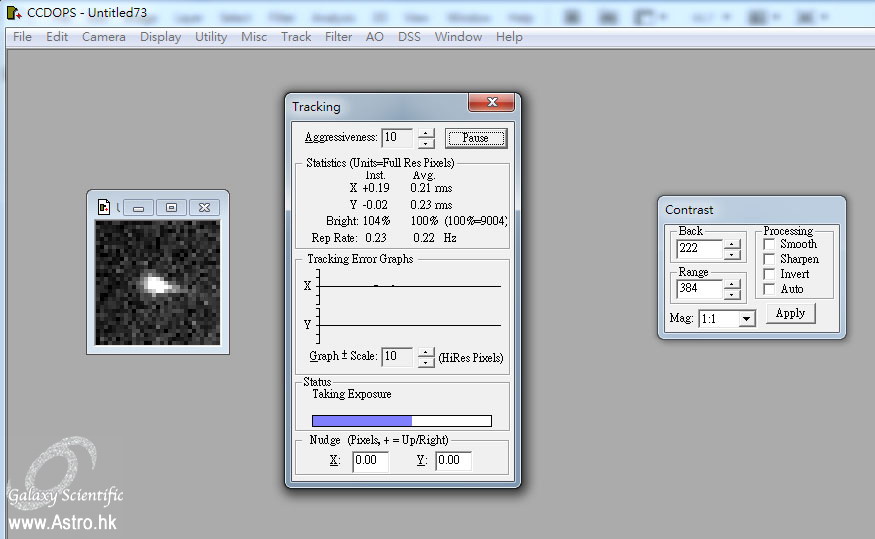Restore the small star image window
This screenshot has height=539, width=875.
click(x=171, y=207)
